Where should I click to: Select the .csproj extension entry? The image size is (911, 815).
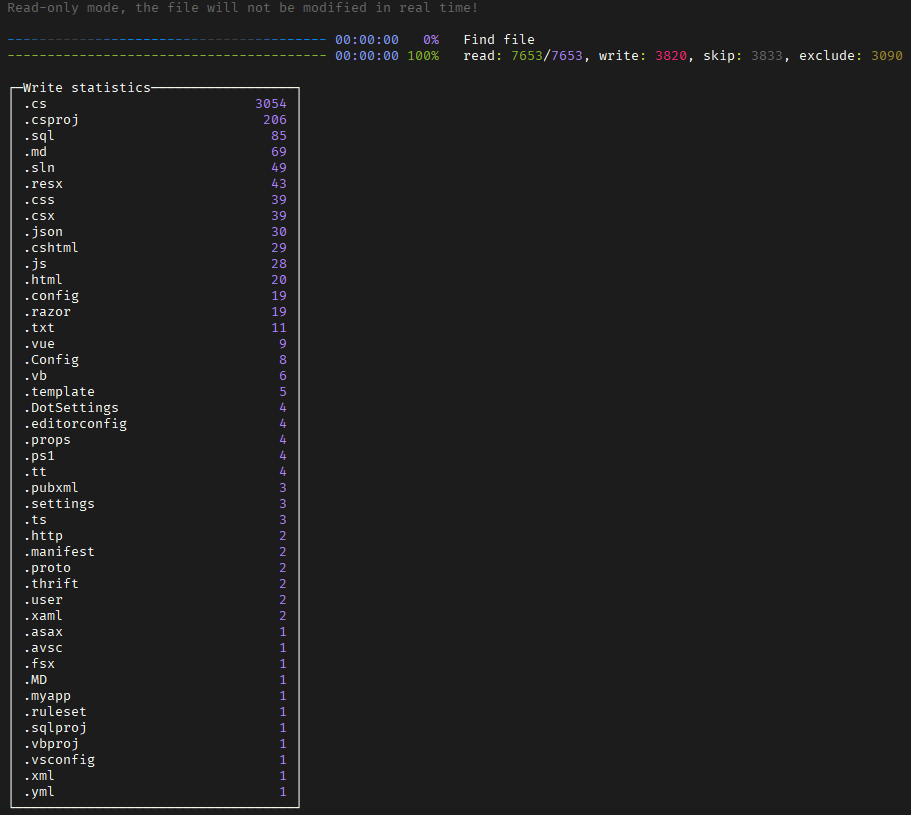tap(51, 120)
